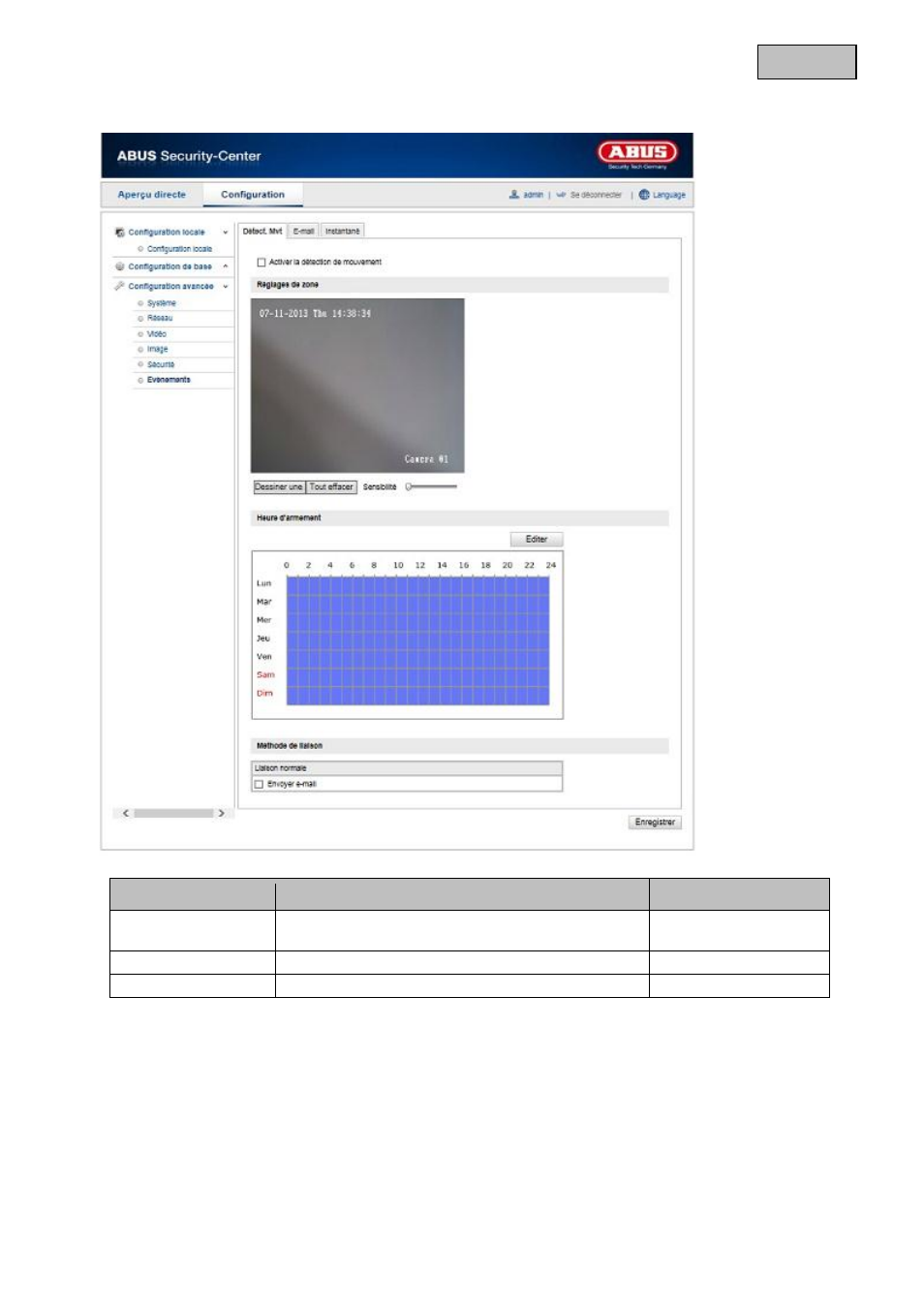Click the Sam row label in schedule

[265, 675]
